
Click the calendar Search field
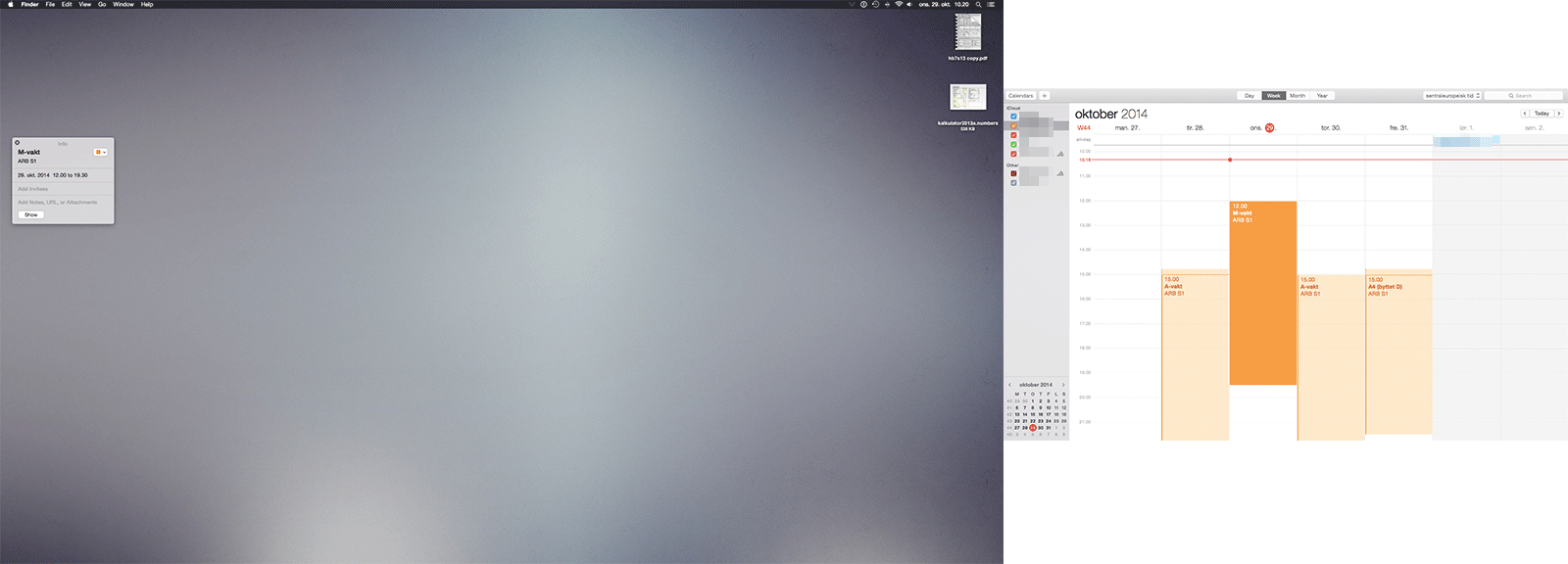tap(1524, 96)
